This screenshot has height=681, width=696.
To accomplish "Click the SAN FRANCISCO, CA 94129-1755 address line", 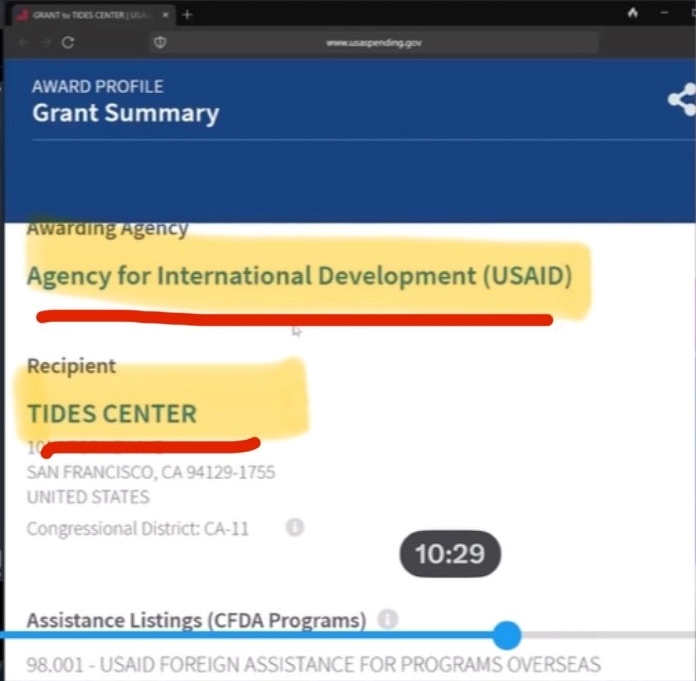I will click(x=151, y=472).
